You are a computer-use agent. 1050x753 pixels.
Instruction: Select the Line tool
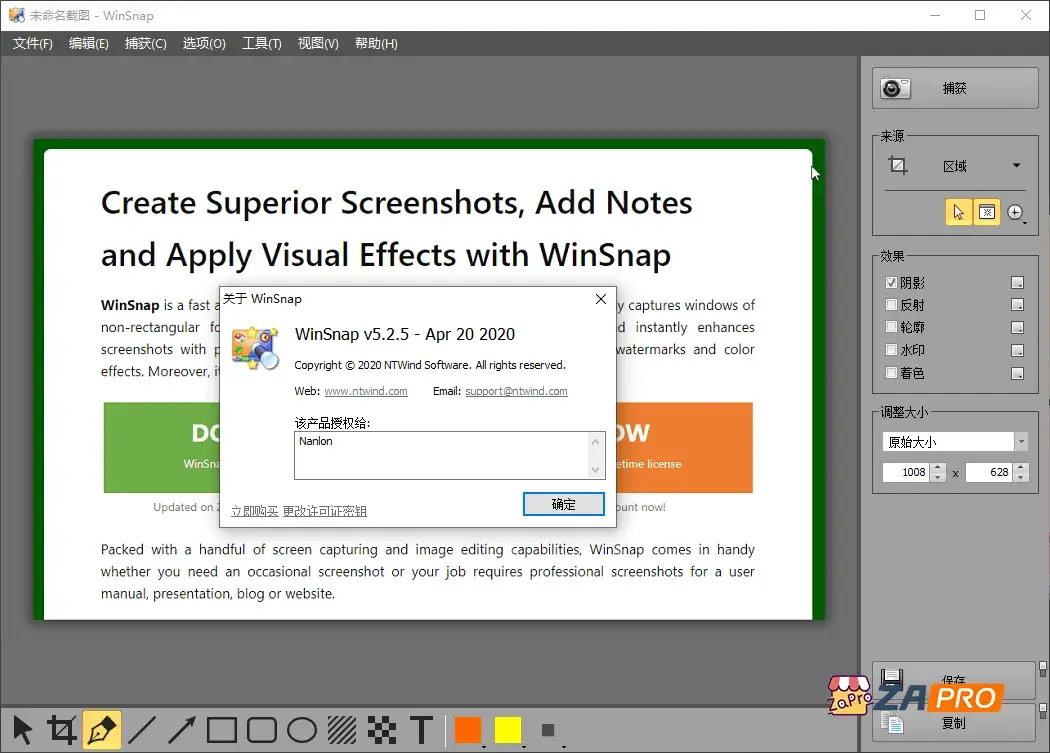[142, 730]
